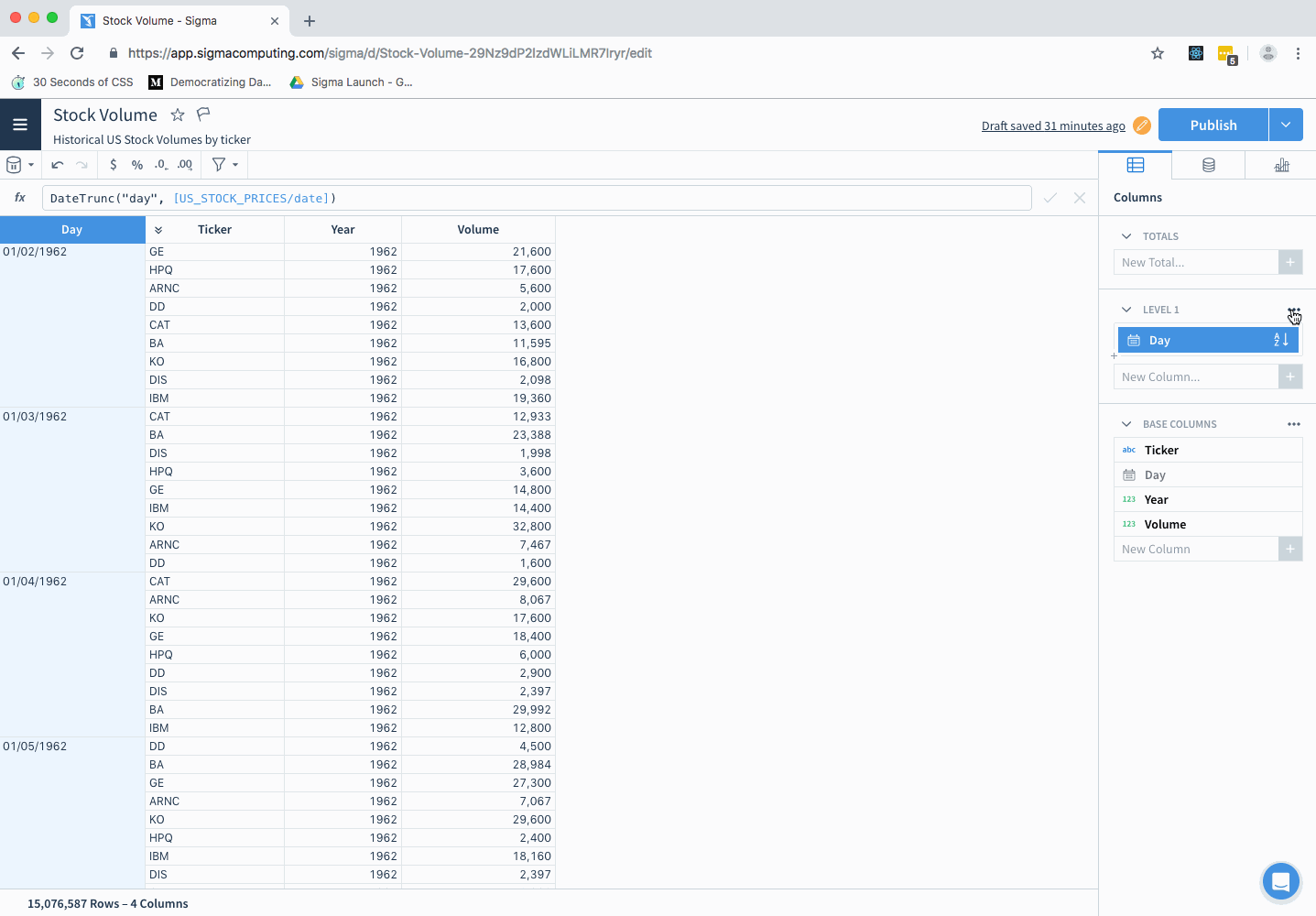Add base new column with plus
Screen dimensions: 1316x916
click(1290, 549)
